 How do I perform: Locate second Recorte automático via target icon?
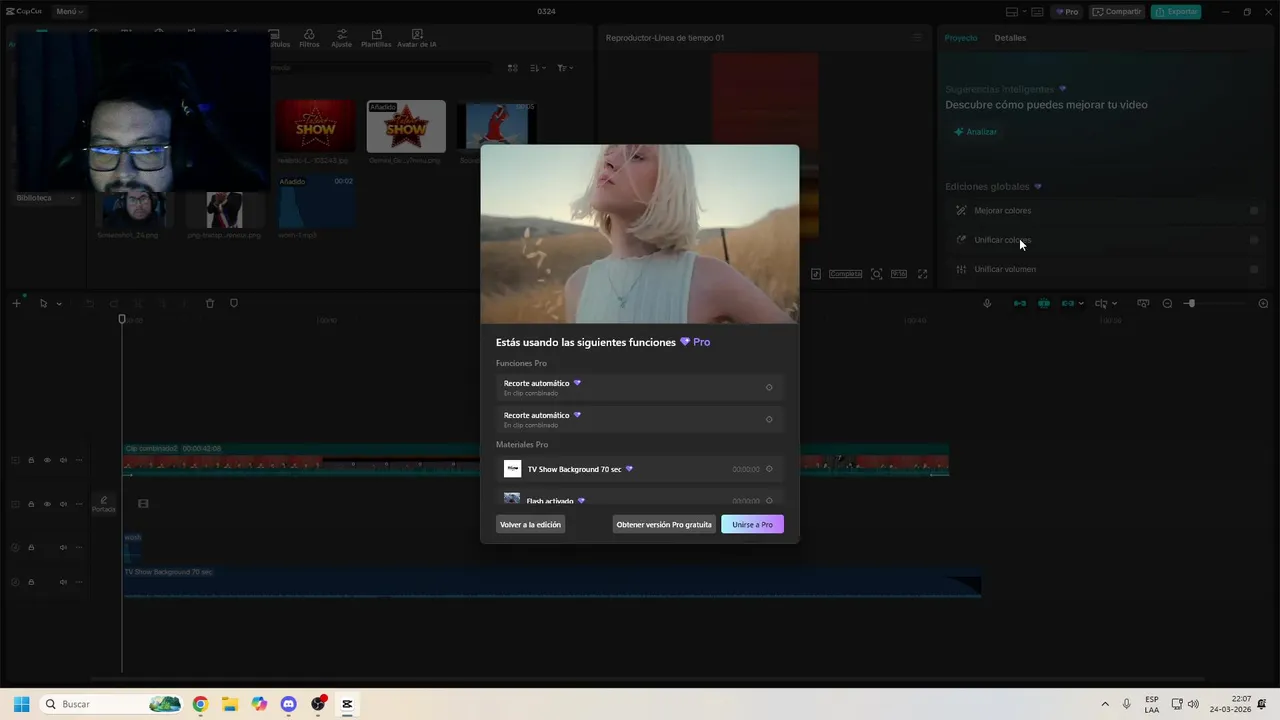(x=769, y=419)
